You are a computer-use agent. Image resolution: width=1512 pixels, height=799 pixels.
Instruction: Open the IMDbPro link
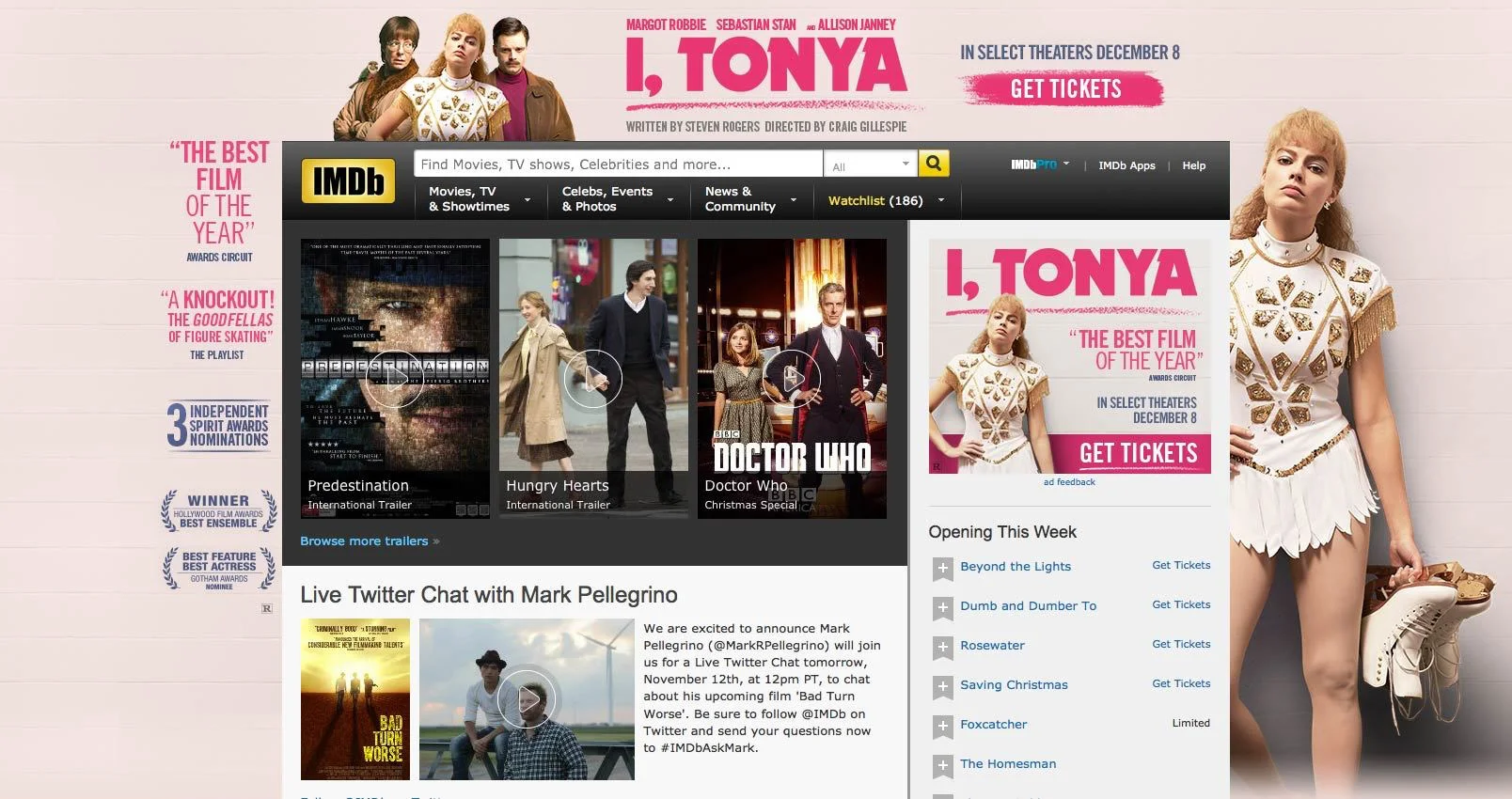1033,164
